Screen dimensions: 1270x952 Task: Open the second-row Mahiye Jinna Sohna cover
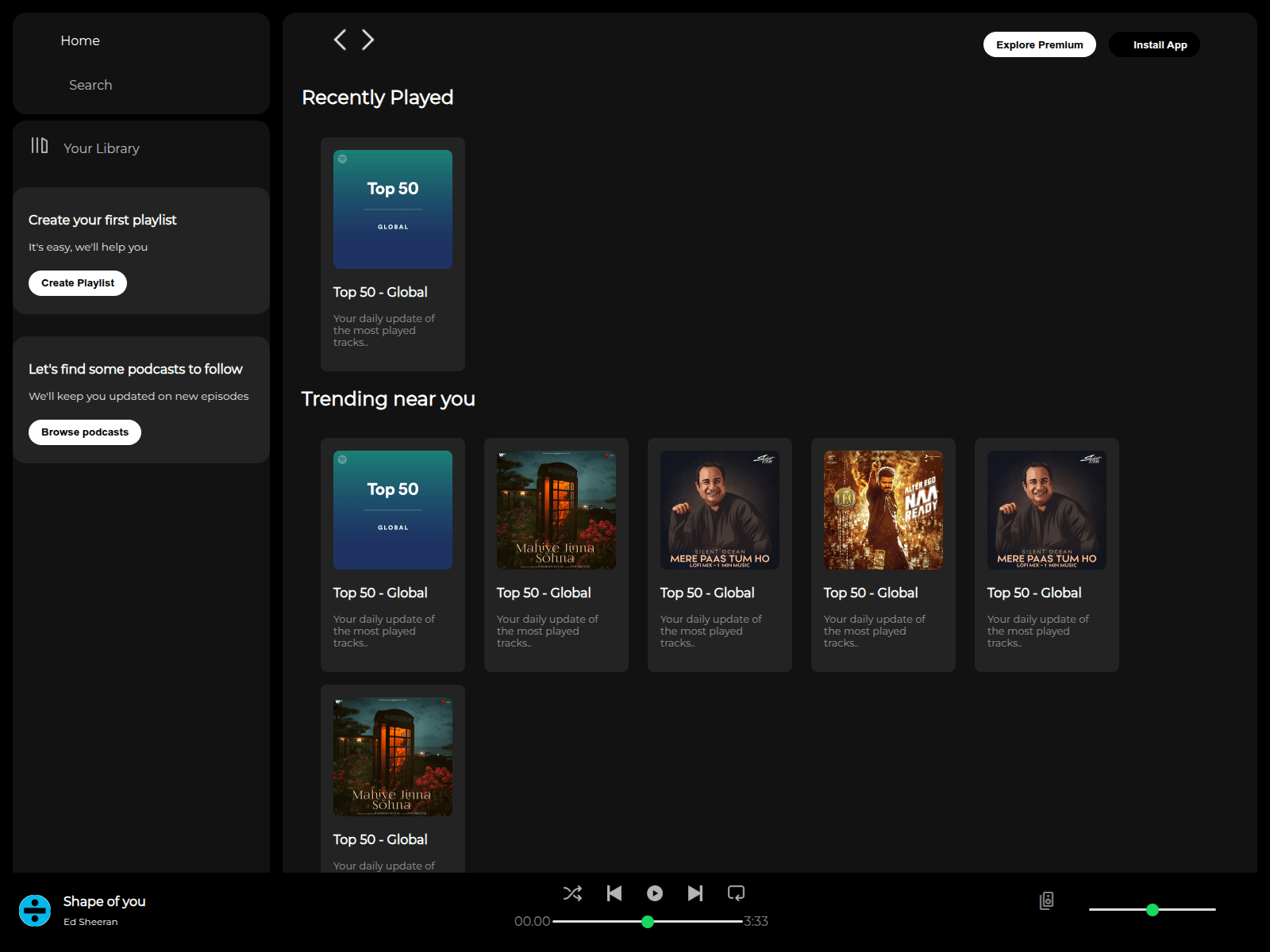pos(393,757)
